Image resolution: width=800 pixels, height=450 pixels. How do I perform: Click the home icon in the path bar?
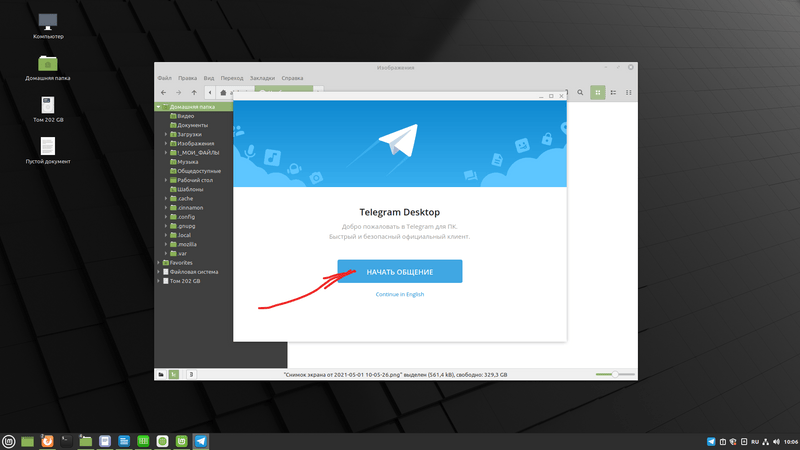click(223, 92)
